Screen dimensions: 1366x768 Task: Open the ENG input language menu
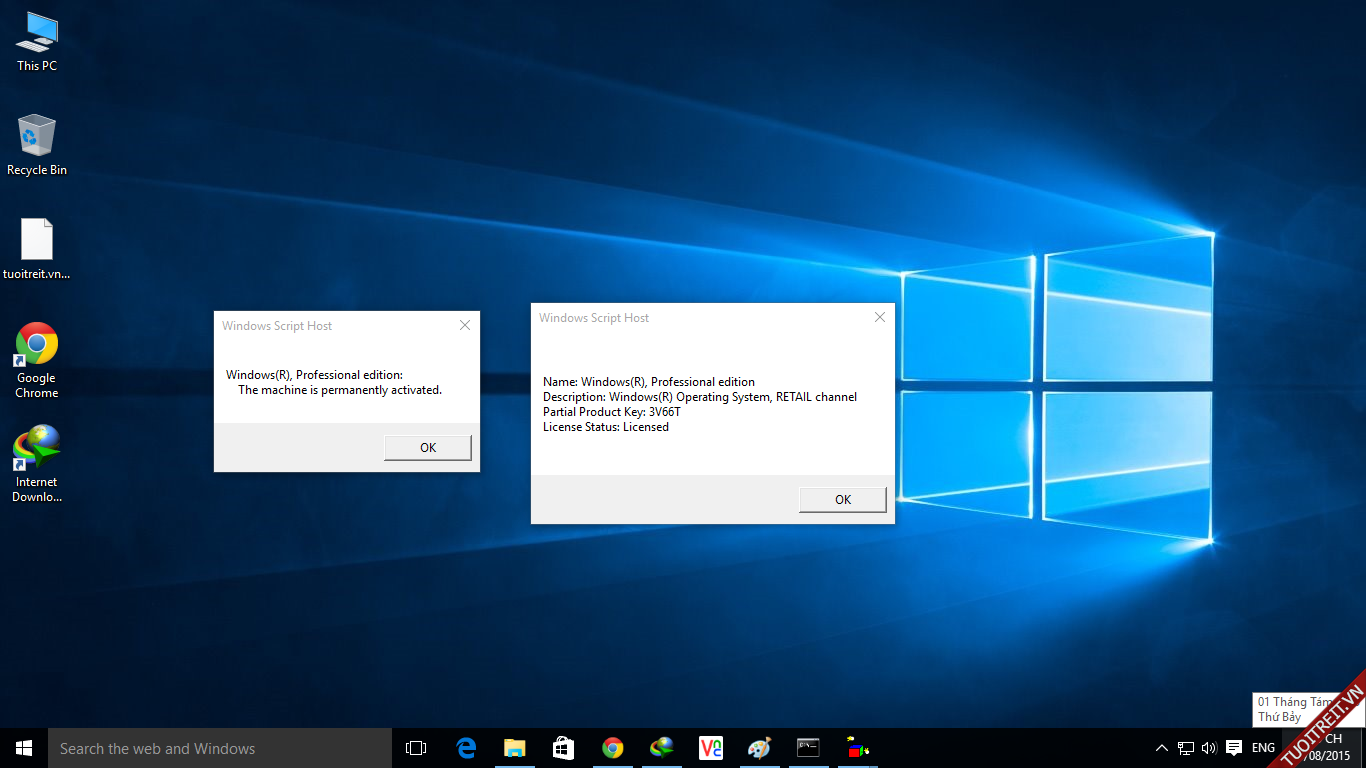pyautogui.click(x=1263, y=748)
